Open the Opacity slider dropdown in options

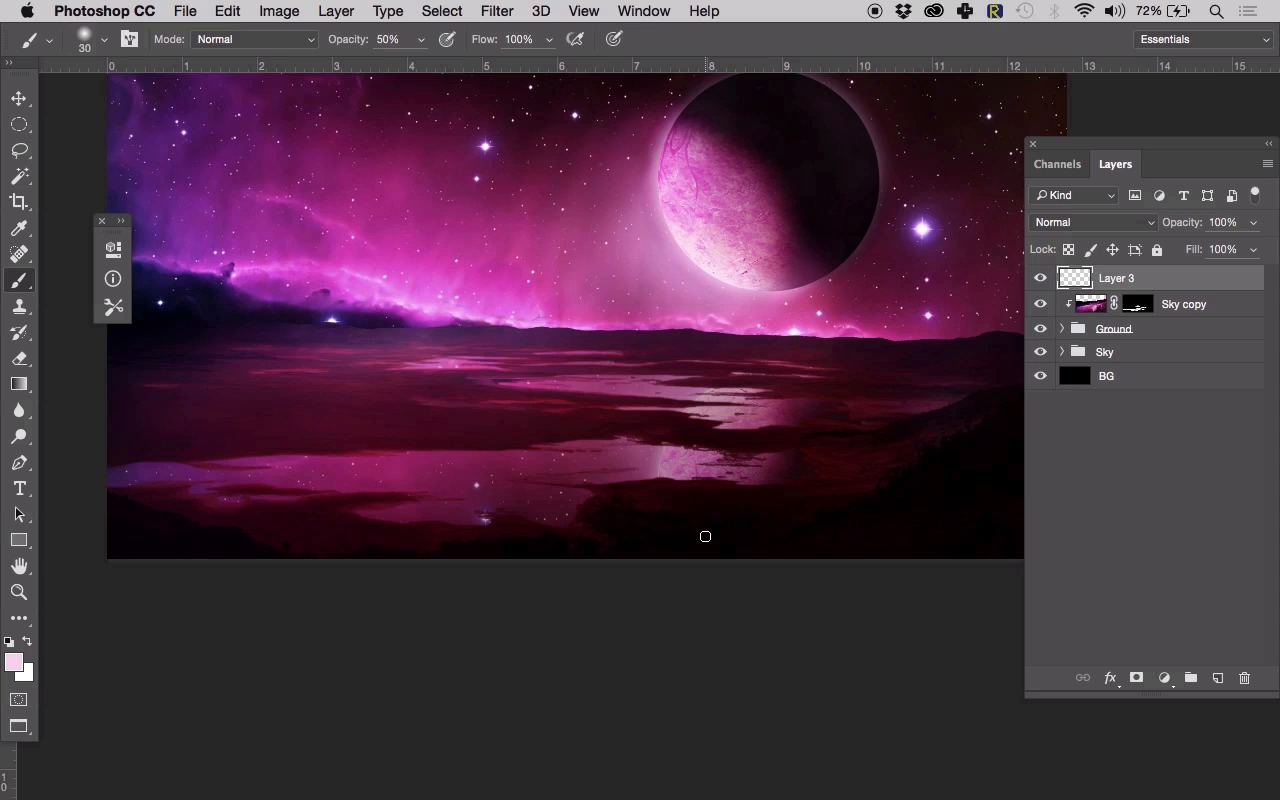[x=421, y=40]
